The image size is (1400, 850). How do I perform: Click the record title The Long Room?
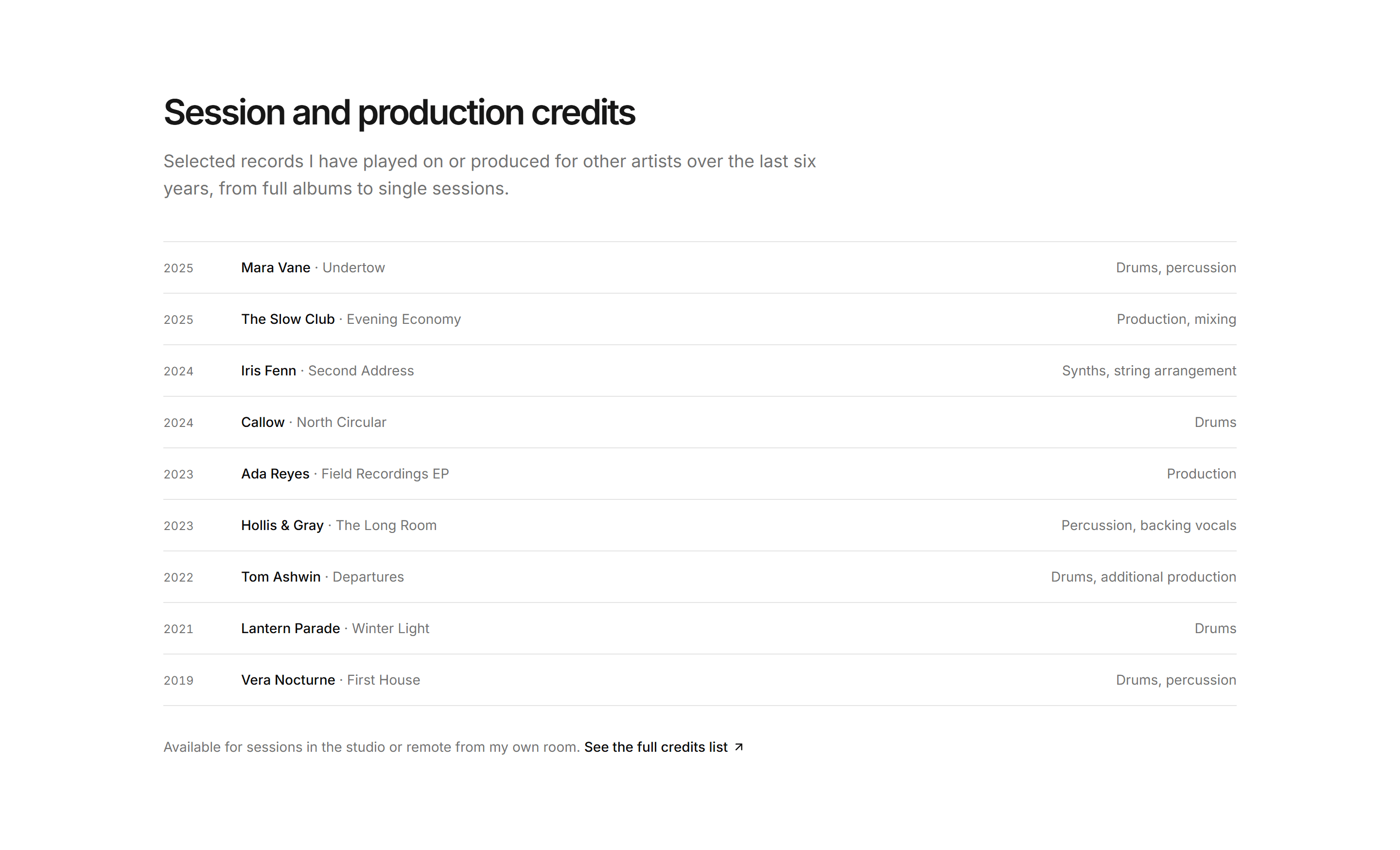pos(386,526)
